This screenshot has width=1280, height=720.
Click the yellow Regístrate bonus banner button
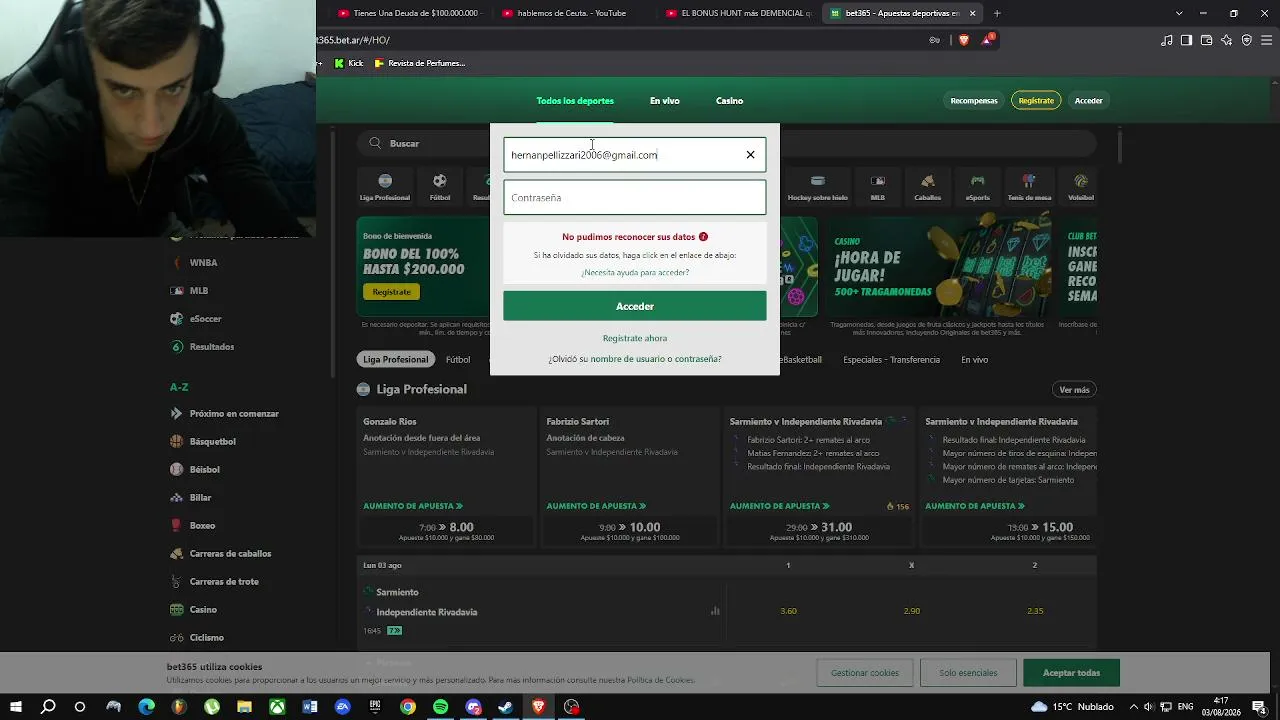[x=392, y=292]
